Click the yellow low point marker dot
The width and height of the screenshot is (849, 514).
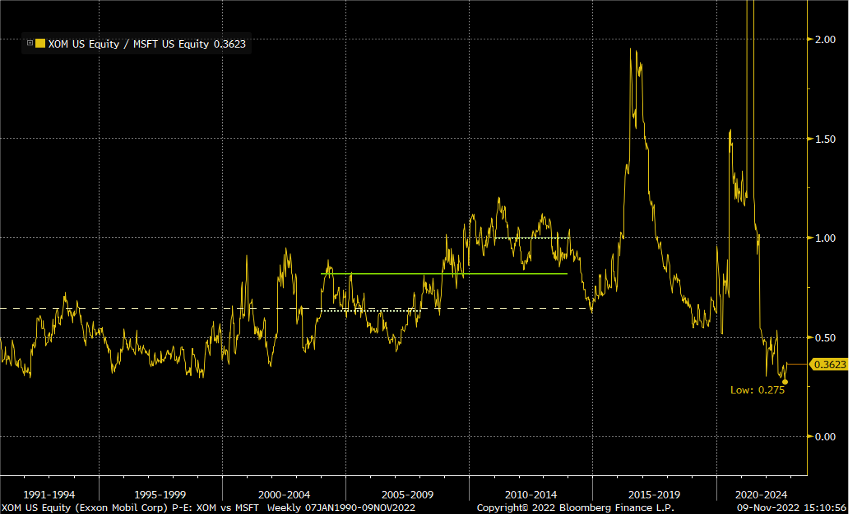785,382
